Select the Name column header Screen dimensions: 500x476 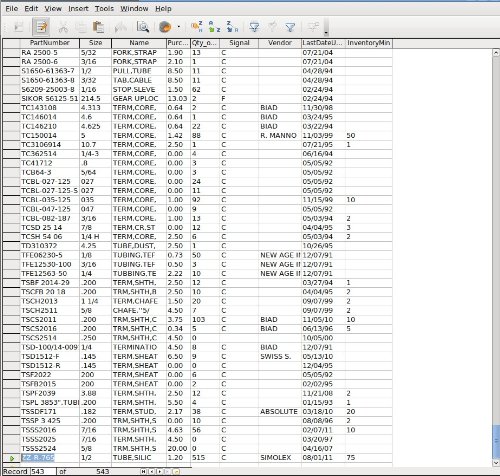pos(139,43)
